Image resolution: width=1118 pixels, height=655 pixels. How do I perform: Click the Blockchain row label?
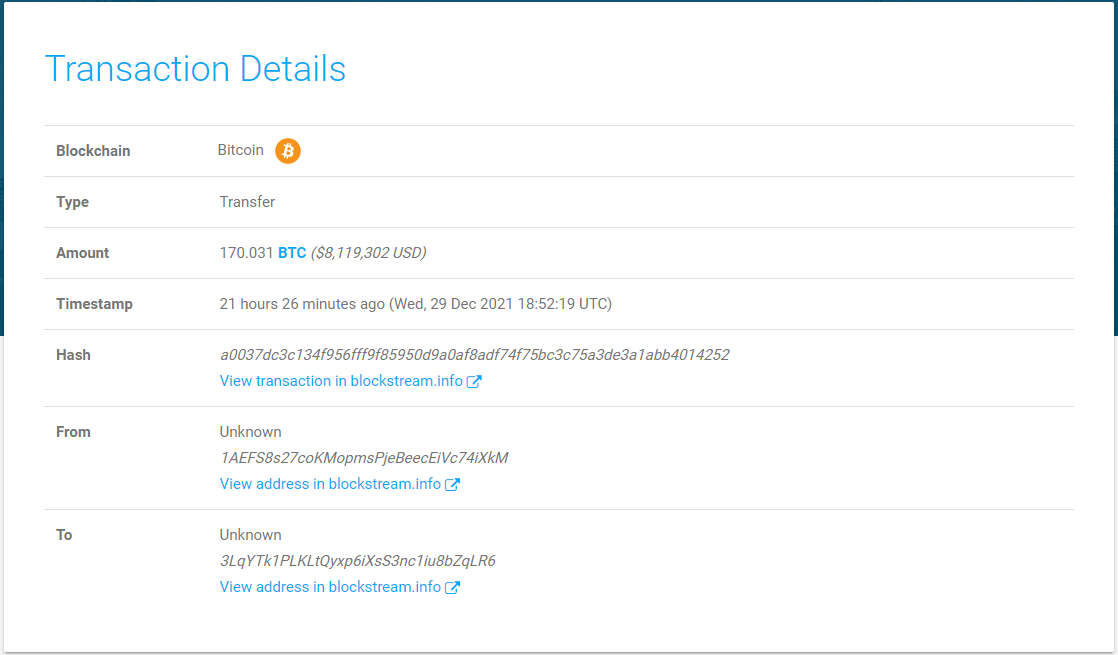pyautogui.click(x=93, y=151)
